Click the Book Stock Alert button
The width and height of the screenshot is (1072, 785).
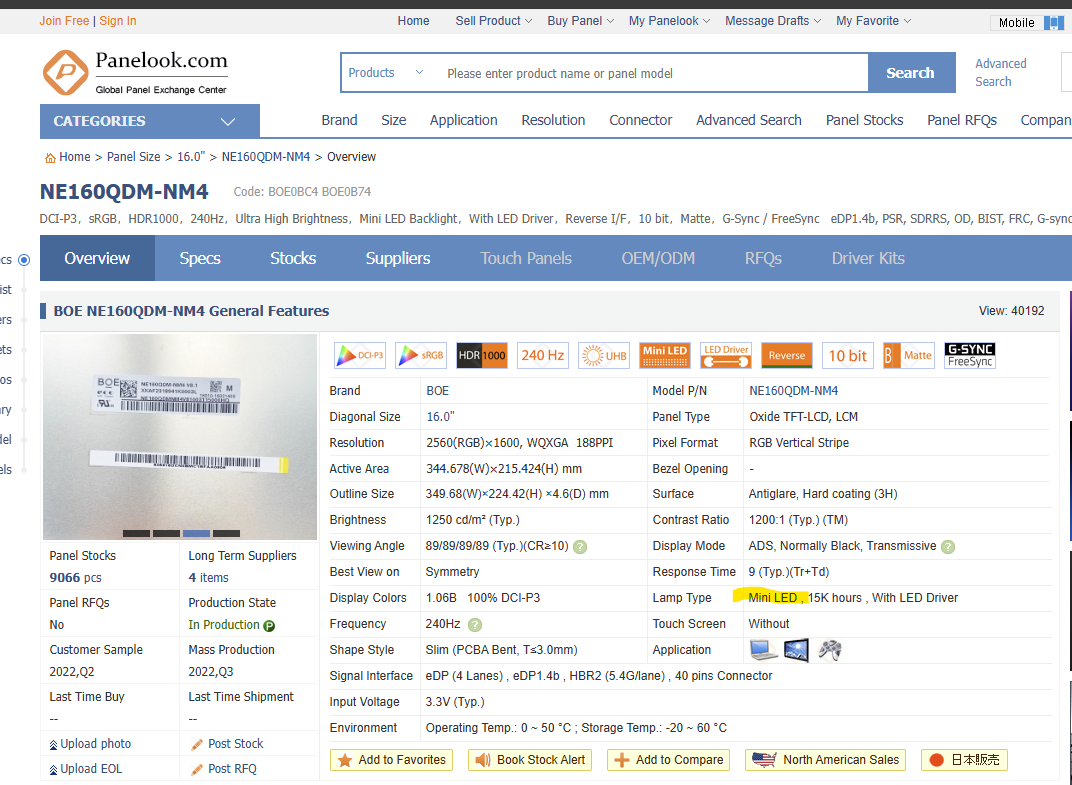click(530, 760)
